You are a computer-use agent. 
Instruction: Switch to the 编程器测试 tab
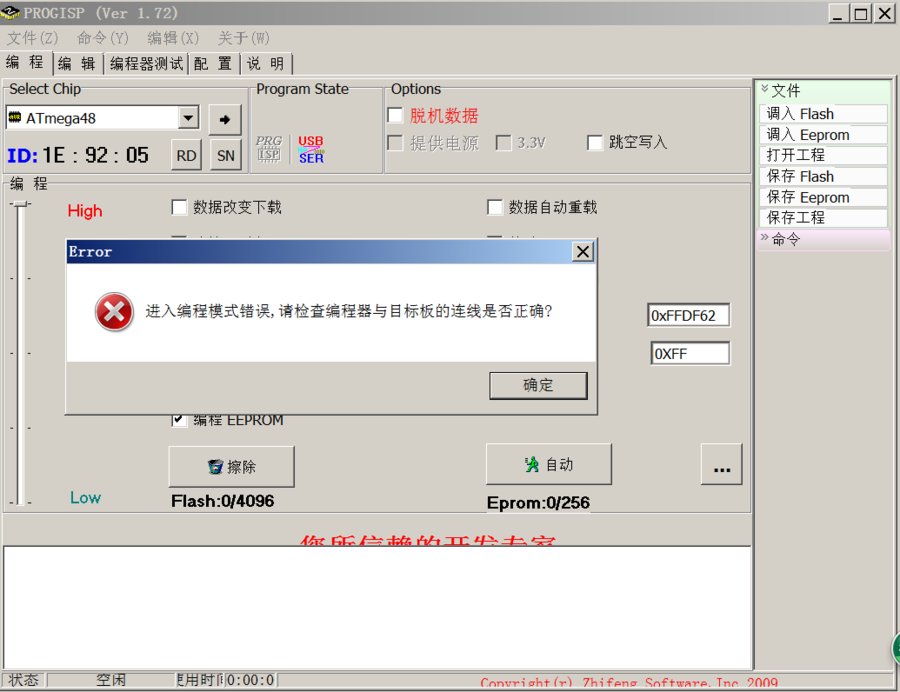coord(146,63)
